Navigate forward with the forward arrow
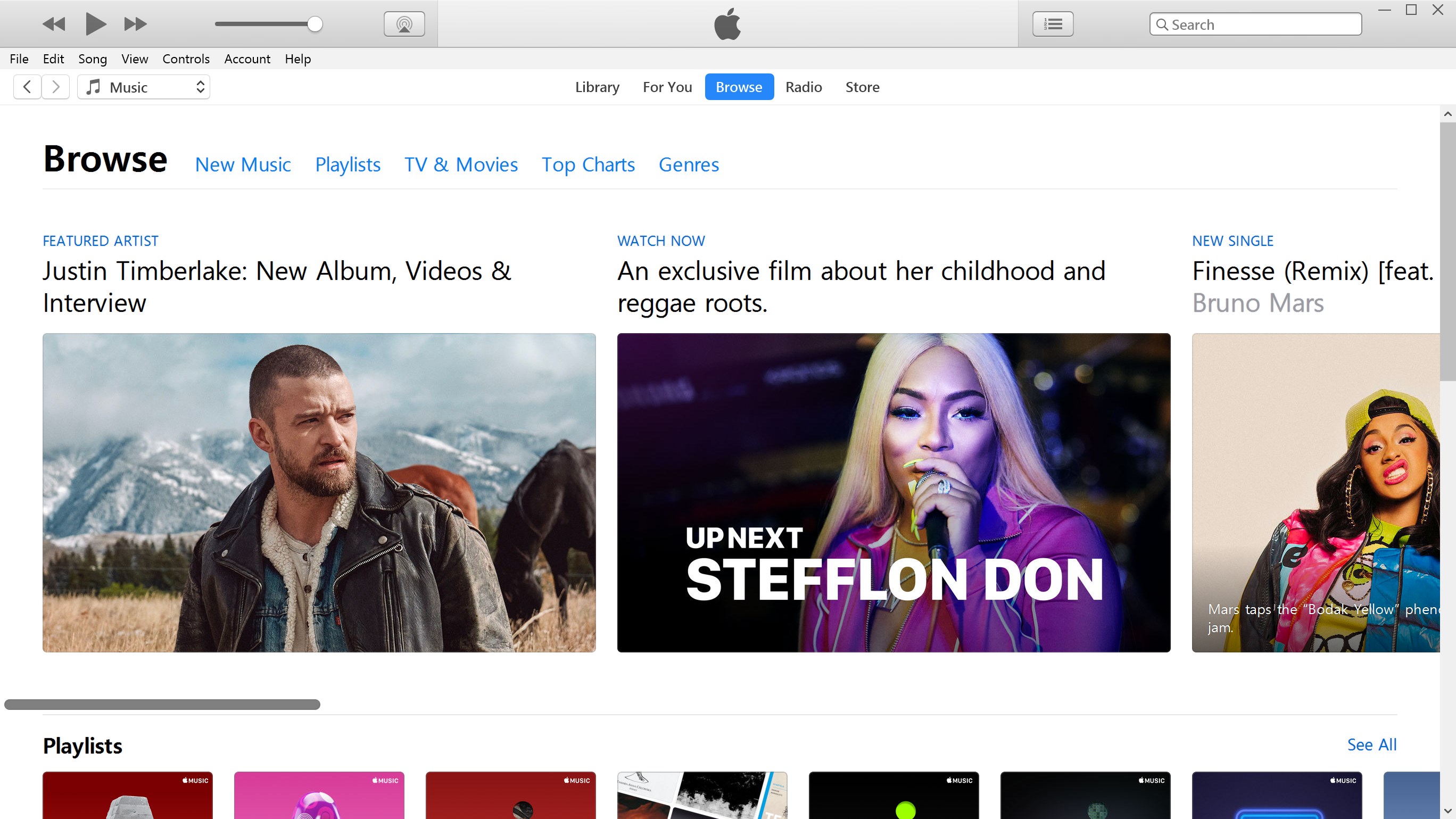The width and height of the screenshot is (1456, 819). [x=55, y=87]
